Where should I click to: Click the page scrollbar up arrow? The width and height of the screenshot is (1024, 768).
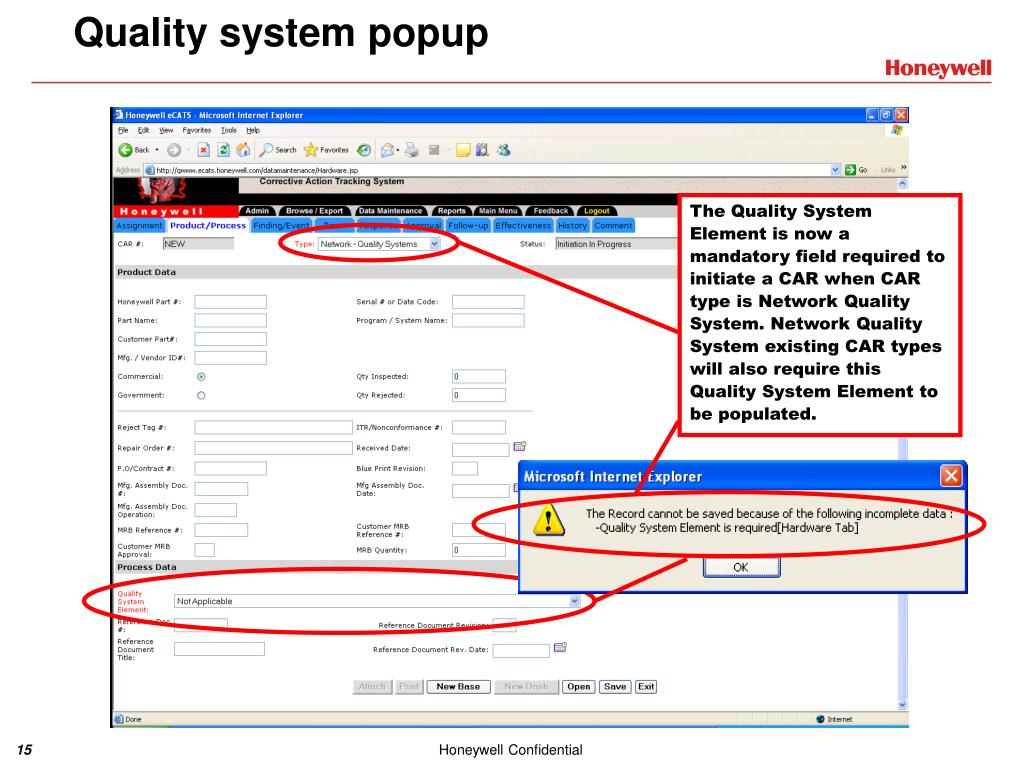tap(903, 184)
